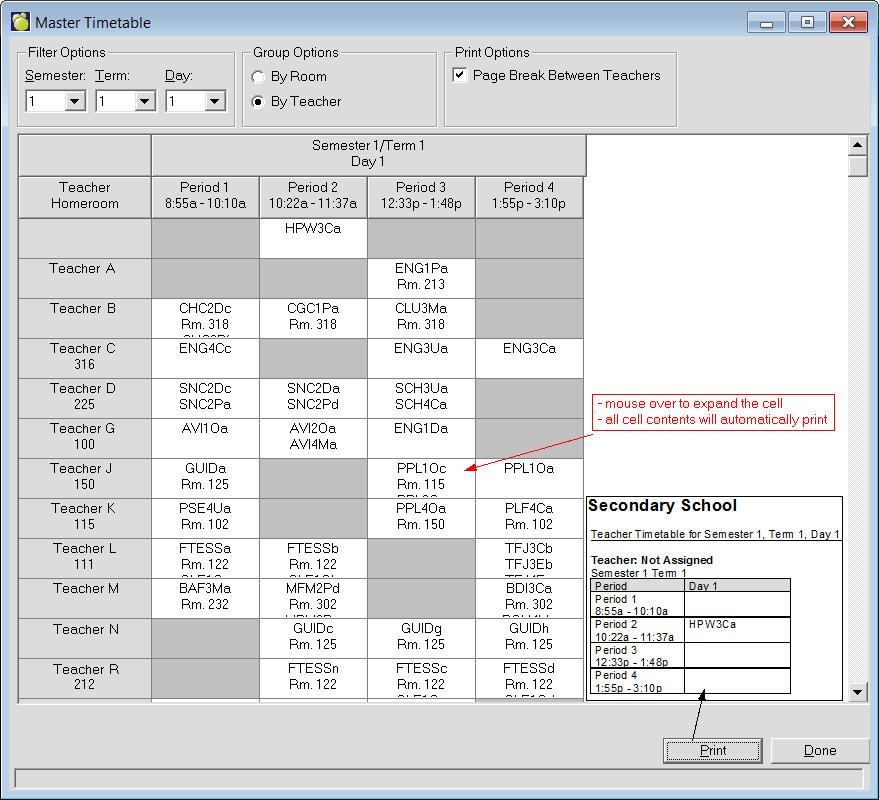Screen dimensions: 879x800
Task: Expand the Term dropdown list
Action: click(x=144, y=101)
